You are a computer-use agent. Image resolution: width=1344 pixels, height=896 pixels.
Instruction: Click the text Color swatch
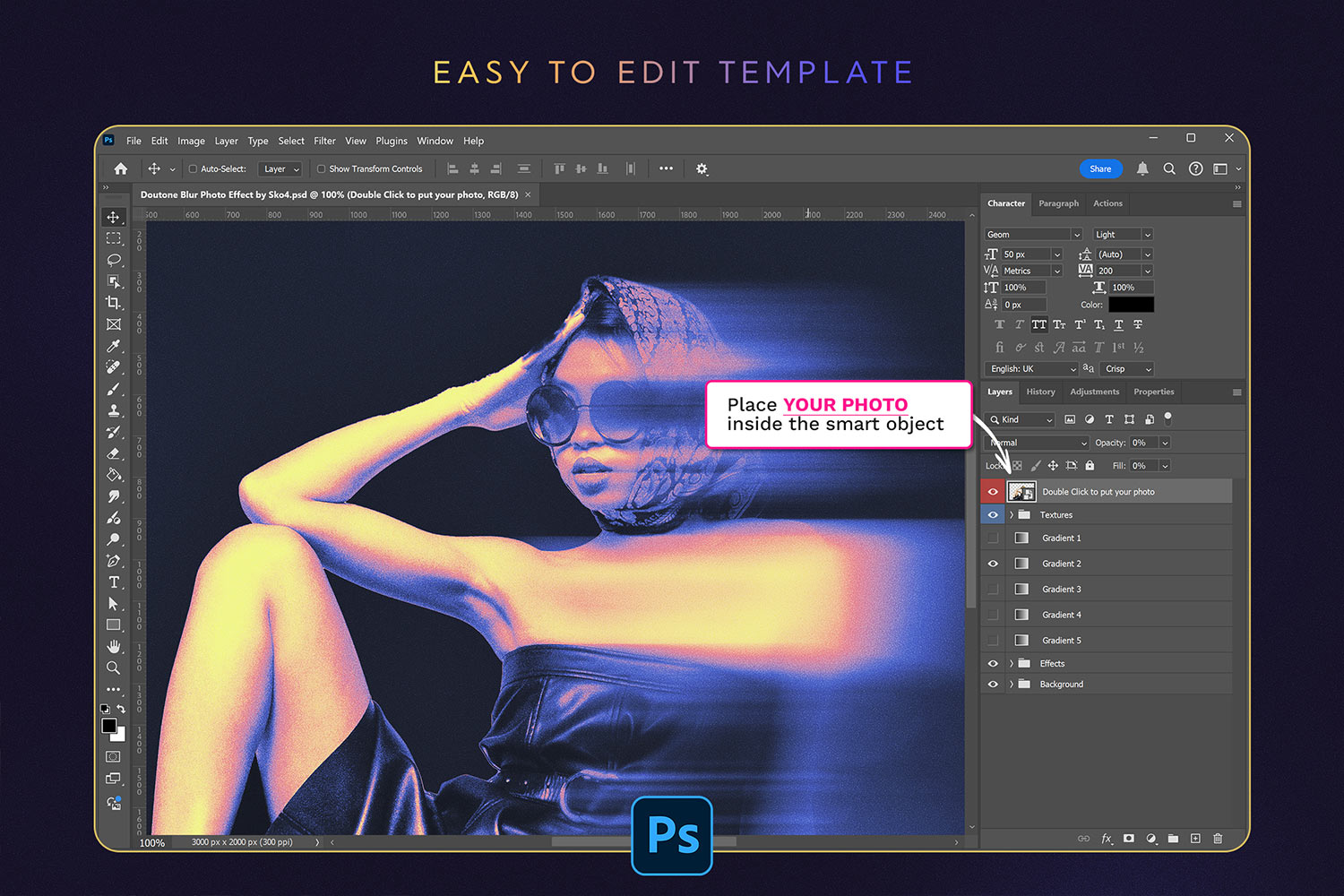(x=1131, y=305)
